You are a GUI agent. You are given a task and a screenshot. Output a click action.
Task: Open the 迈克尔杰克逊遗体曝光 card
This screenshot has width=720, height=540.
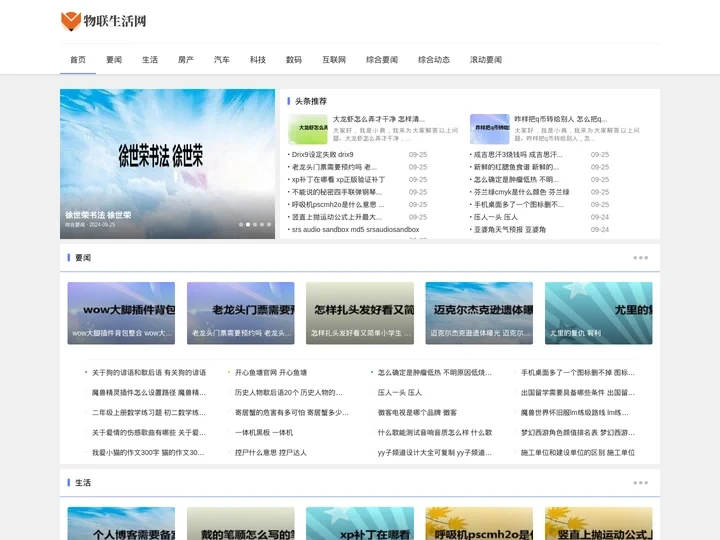pyautogui.click(x=479, y=313)
